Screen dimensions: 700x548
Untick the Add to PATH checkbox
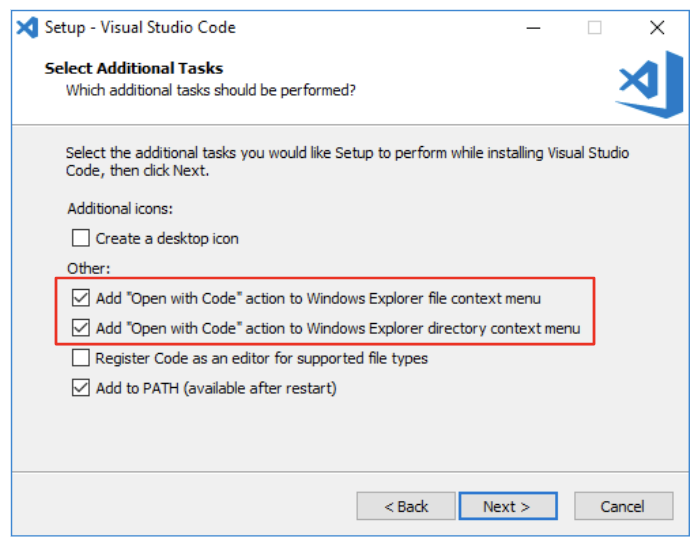[81, 387]
